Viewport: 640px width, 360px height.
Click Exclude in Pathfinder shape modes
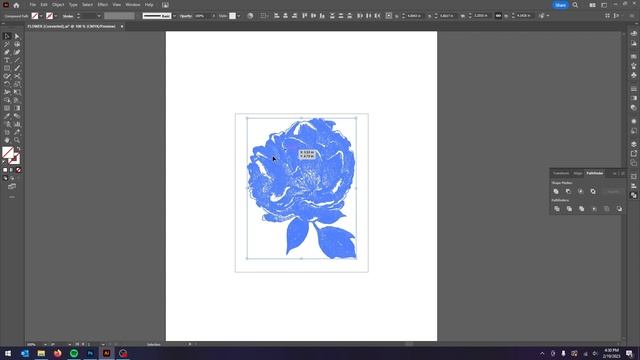593,191
